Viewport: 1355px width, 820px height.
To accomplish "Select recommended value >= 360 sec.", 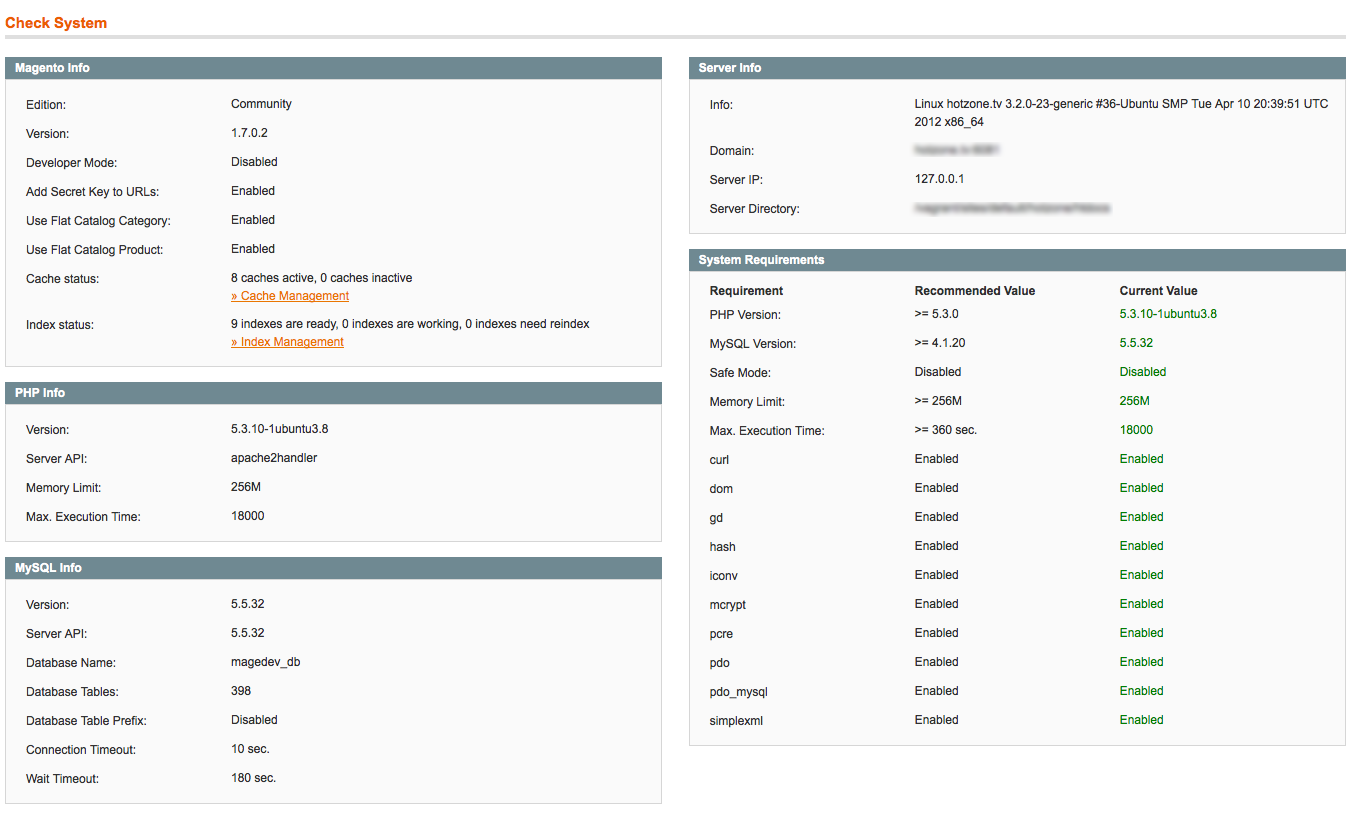I will click(946, 430).
